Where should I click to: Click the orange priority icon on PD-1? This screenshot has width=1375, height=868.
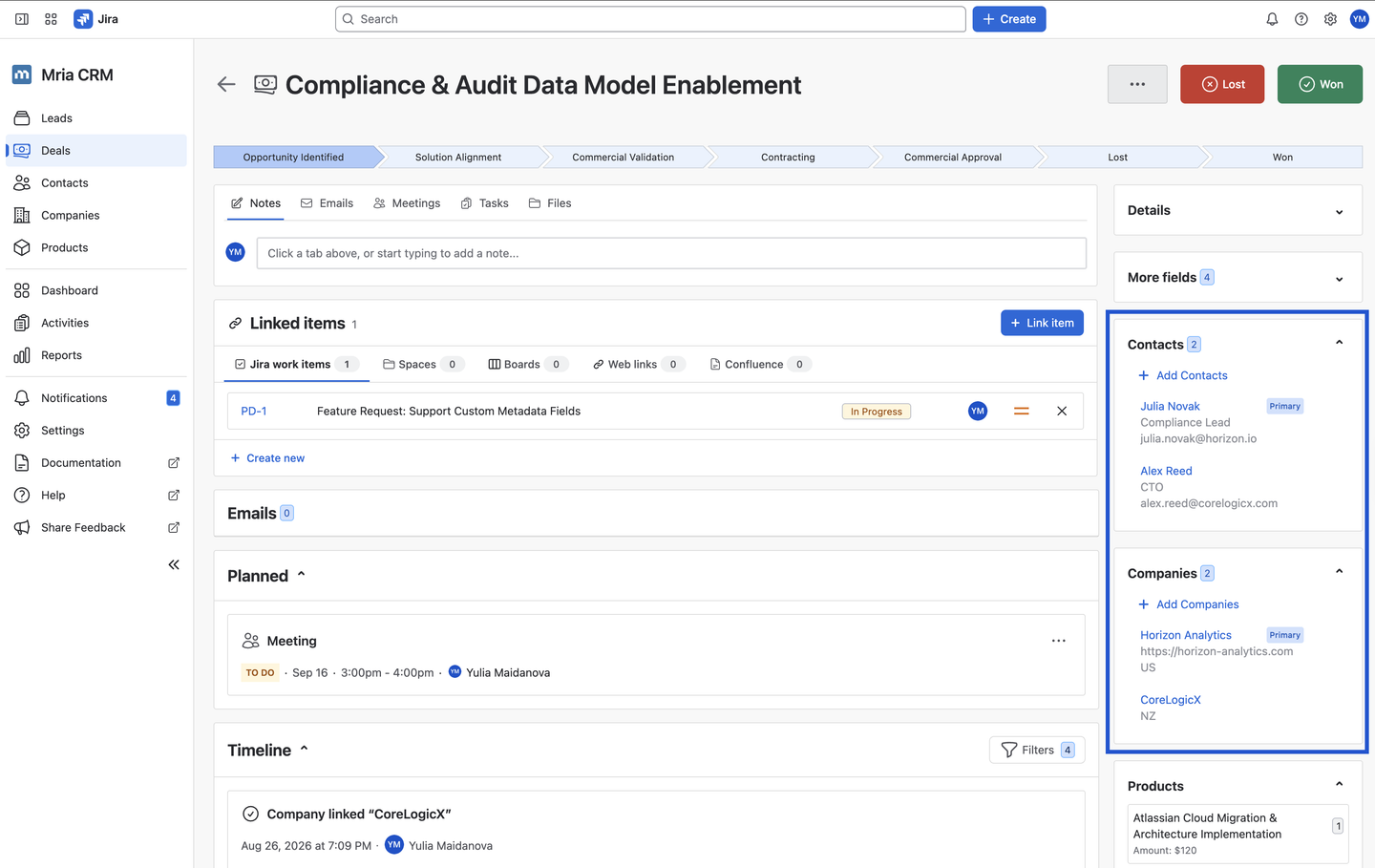click(x=1022, y=412)
